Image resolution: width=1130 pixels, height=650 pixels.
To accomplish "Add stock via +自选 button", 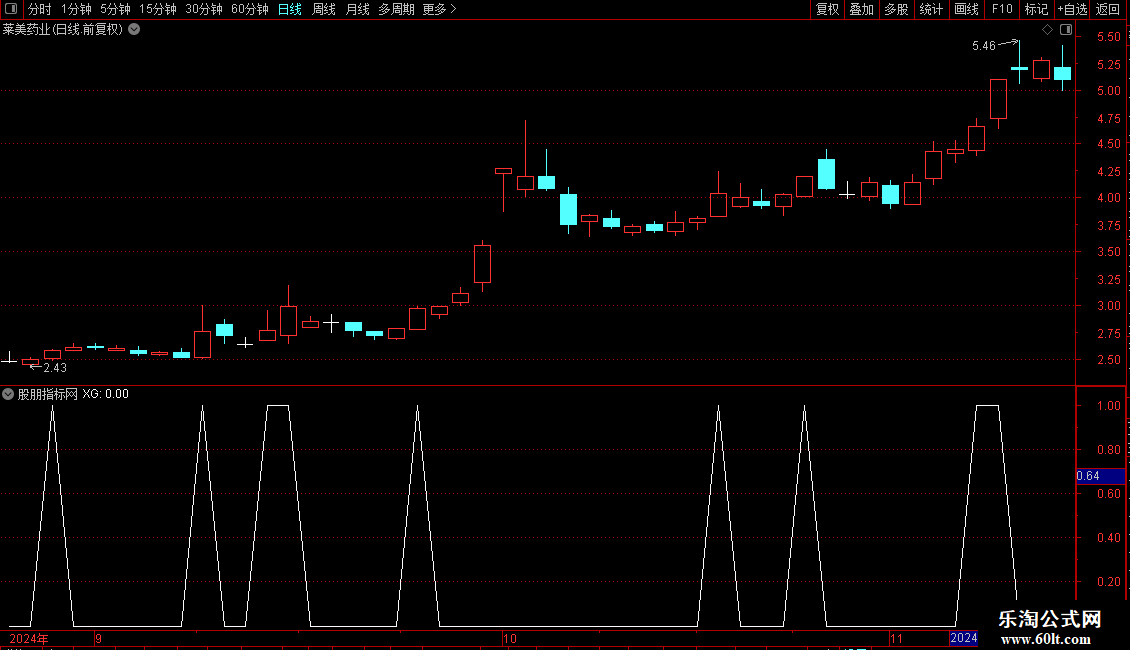I will coord(1072,9).
